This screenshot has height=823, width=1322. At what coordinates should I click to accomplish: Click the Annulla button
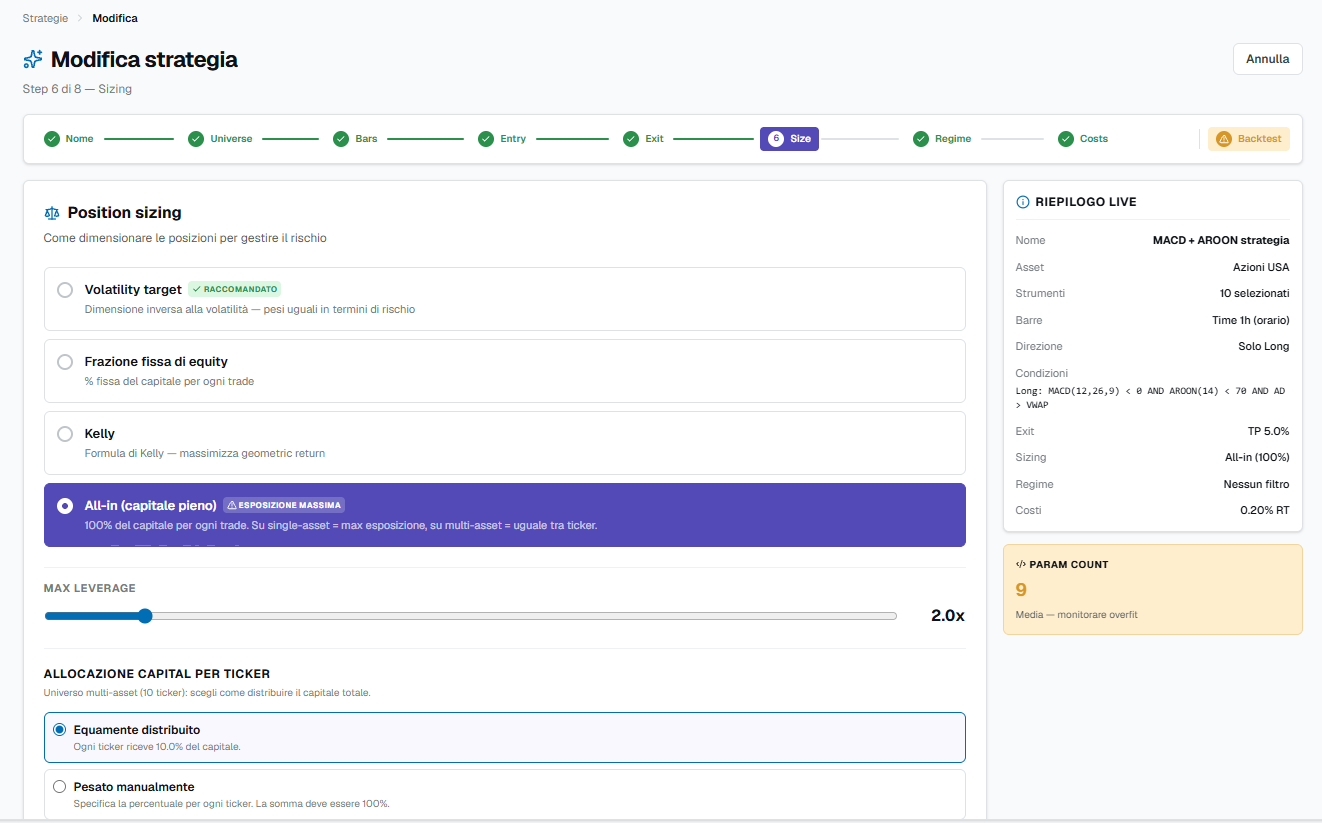(1267, 59)
